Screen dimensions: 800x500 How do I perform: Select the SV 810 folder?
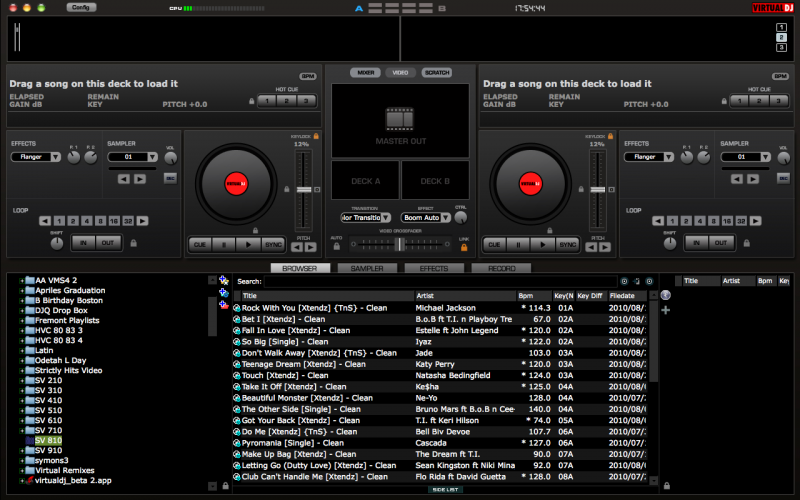[x=48, y=441]
